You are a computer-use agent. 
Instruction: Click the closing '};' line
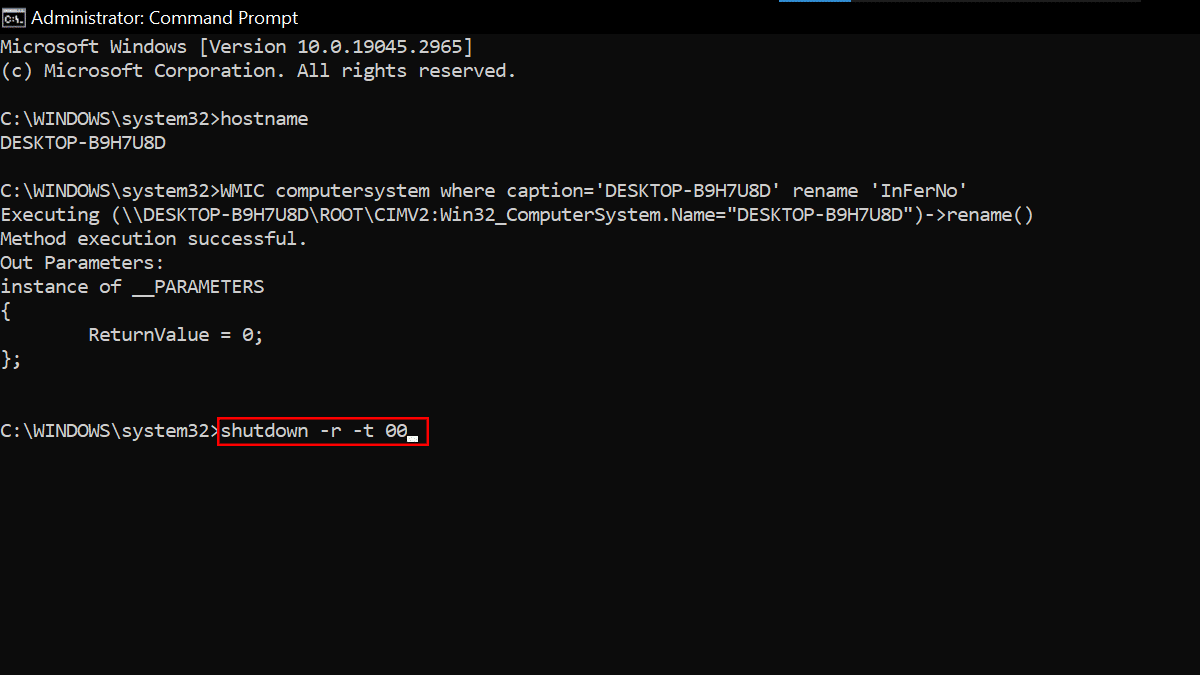[11, 359]
